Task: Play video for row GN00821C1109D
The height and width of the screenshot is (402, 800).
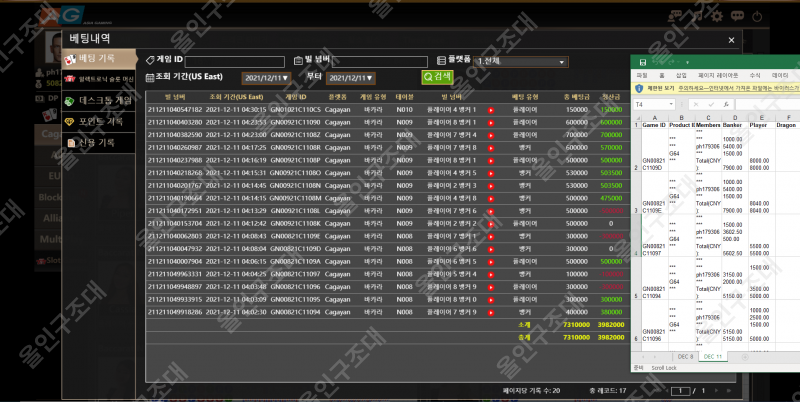Action: tap(491, 249)
